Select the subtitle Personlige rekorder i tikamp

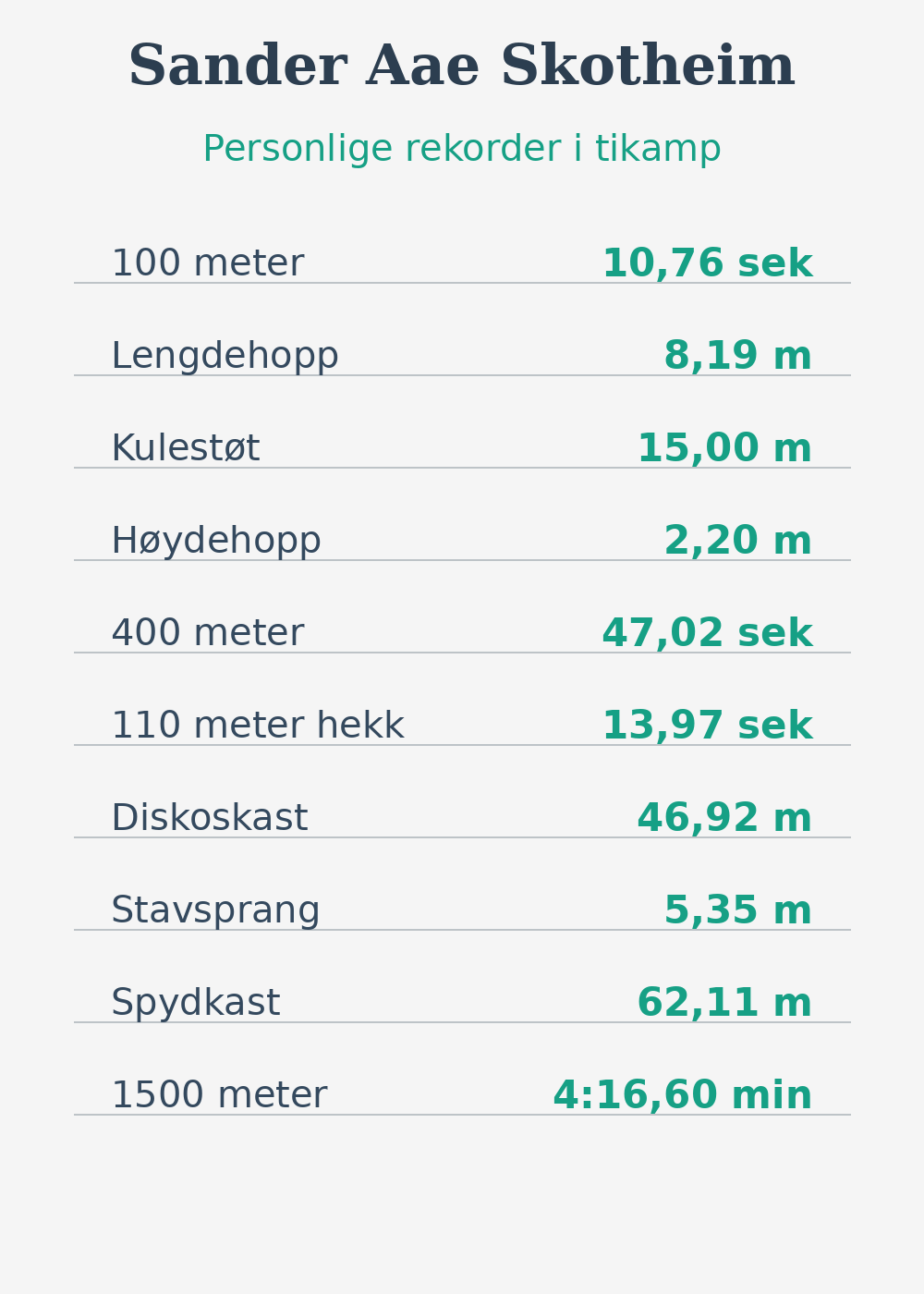coord(461,150)
